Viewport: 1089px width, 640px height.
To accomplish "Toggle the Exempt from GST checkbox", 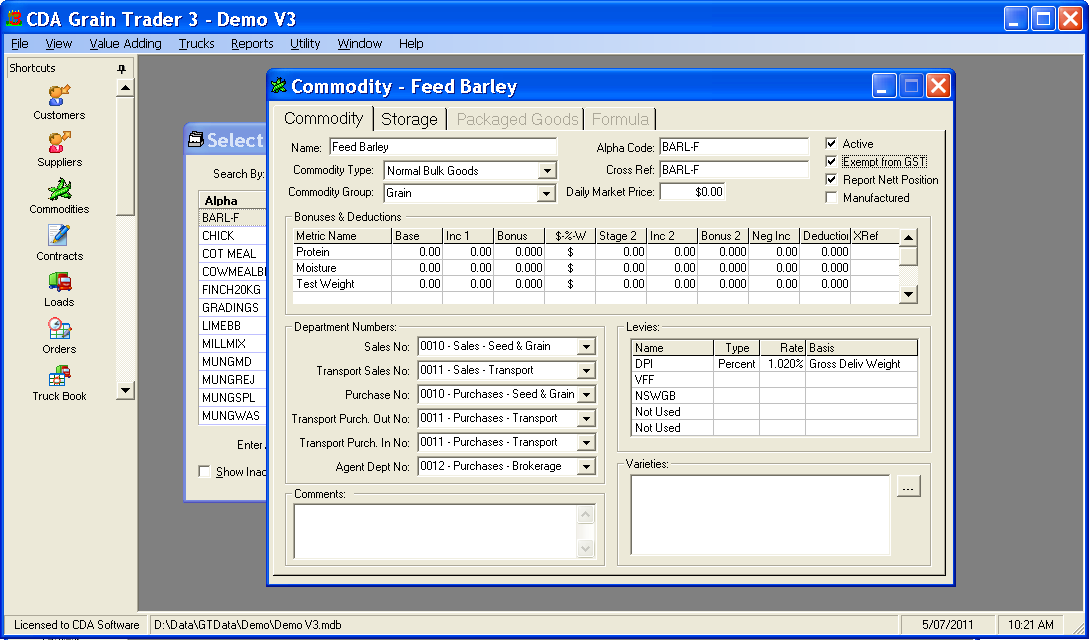I will tap(831, 162).
